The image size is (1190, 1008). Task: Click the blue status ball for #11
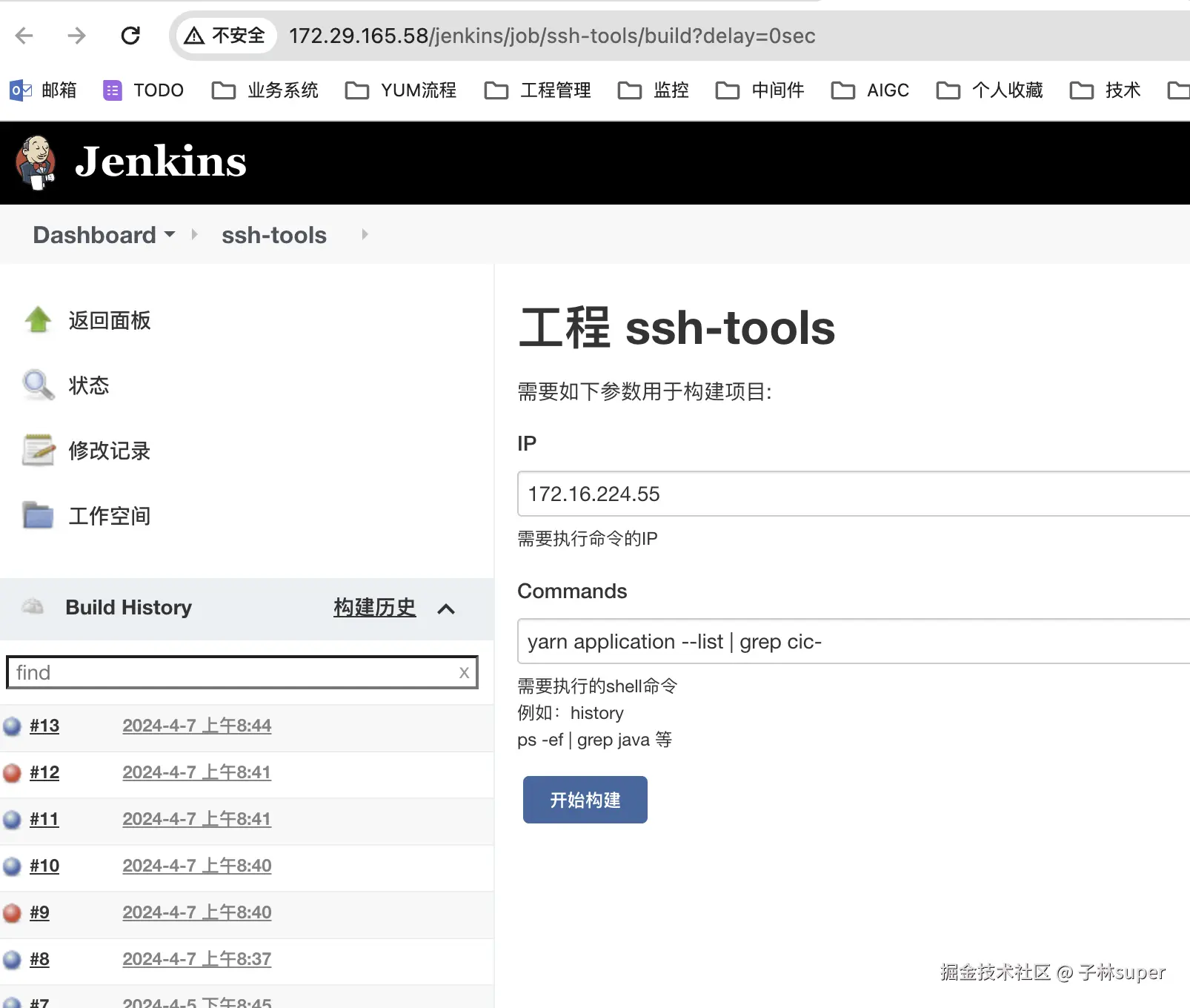(12, 820)
